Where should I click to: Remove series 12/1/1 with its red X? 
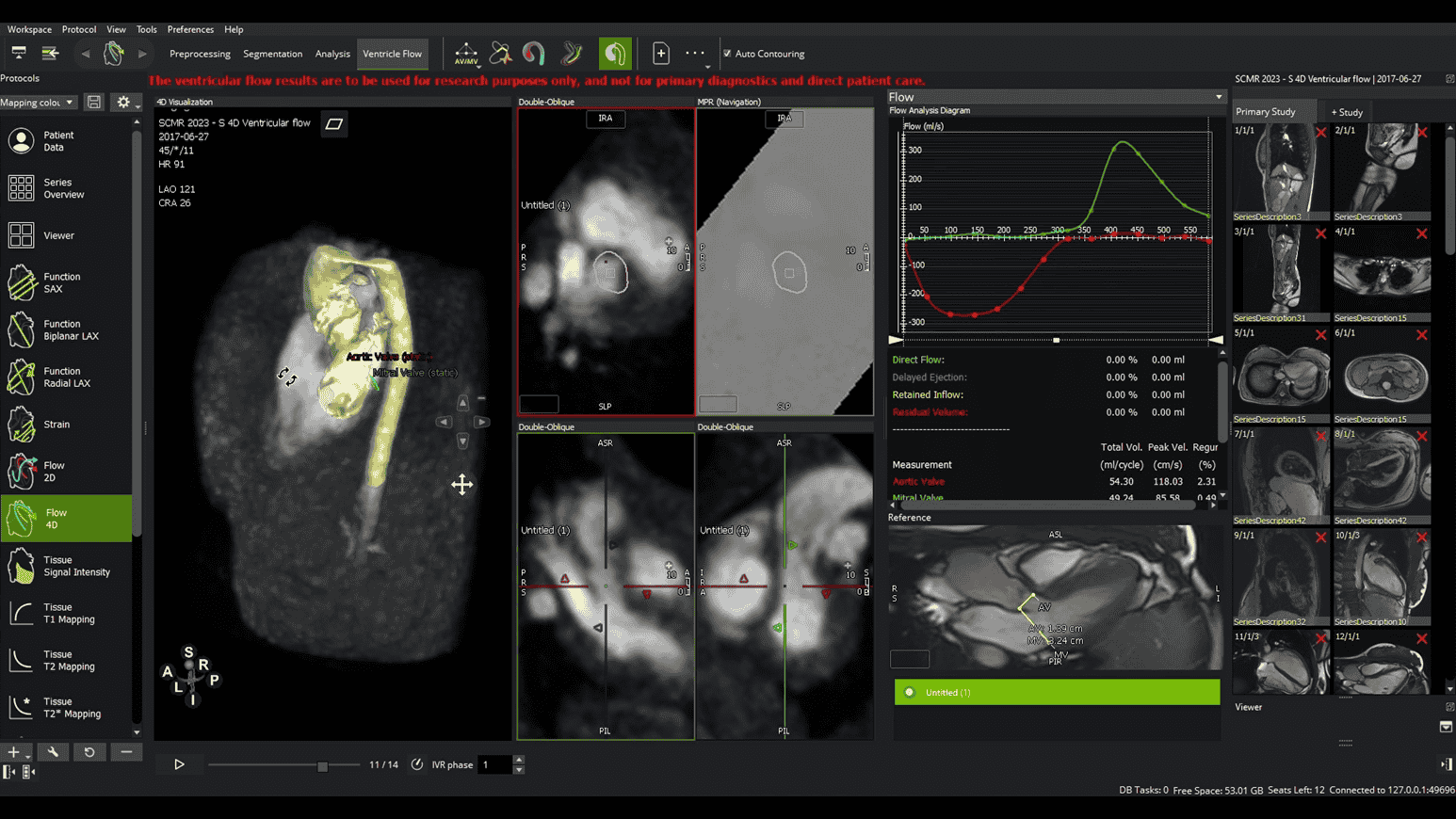coord(1422,639)
